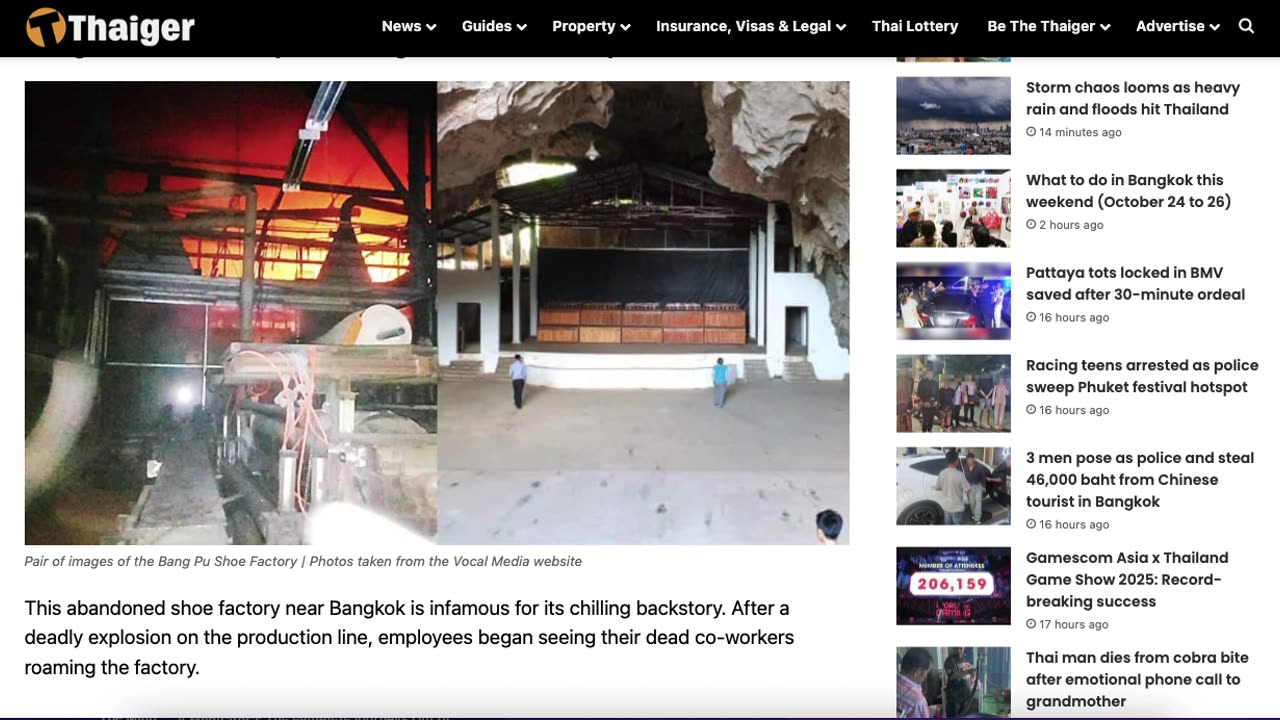The image size is (1280, 720).
Task: Open Racing teens arrested article link
Action: coord(1142,376)
